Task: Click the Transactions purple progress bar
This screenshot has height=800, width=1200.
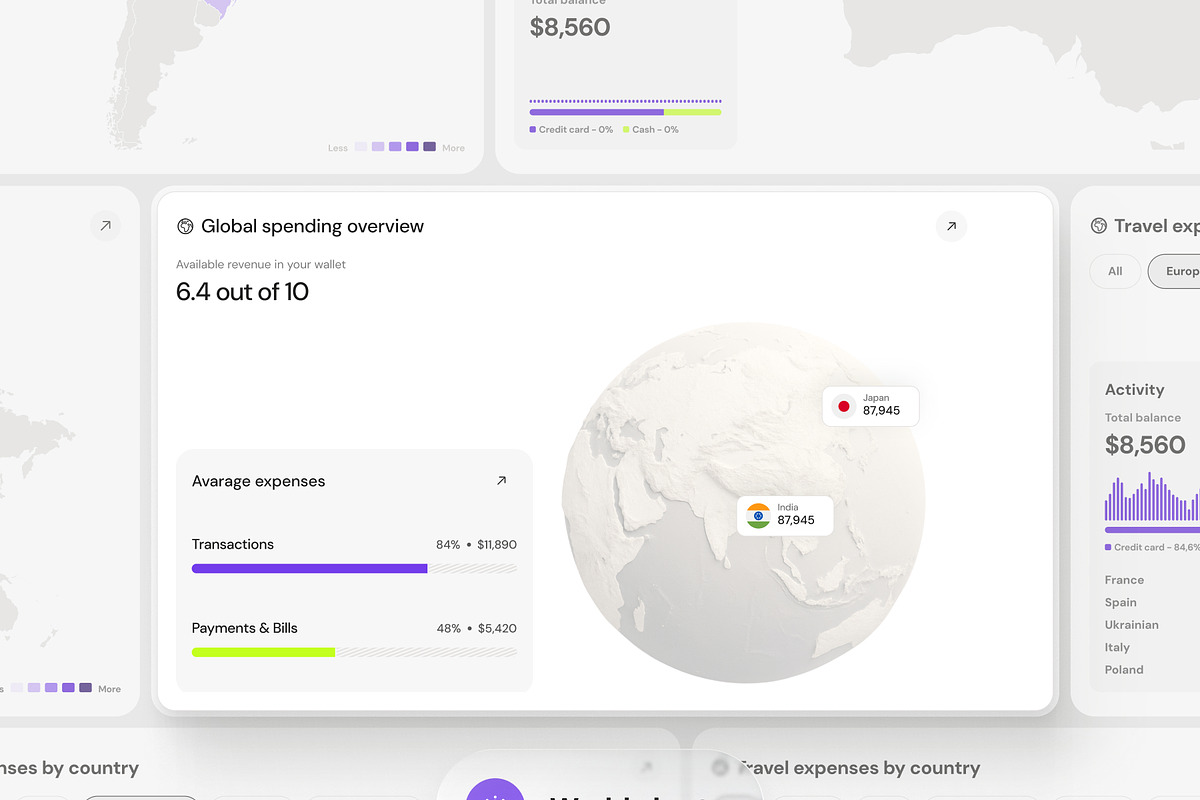Action: pyautogui.click(x=310, y=568)
